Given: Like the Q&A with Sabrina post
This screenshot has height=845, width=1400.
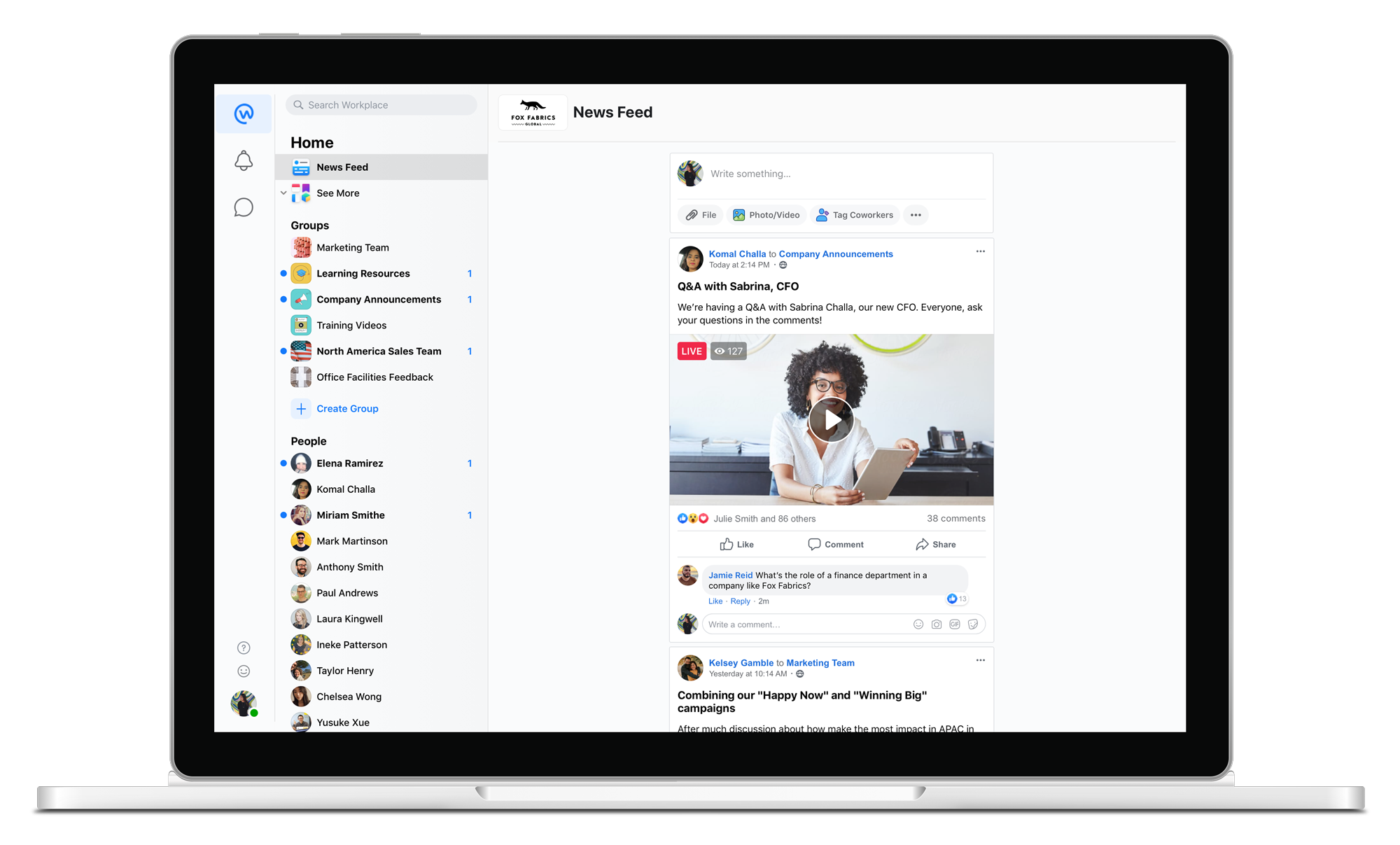Looking at the screenshot, I should pyautogui.click(x=736, y=545).
